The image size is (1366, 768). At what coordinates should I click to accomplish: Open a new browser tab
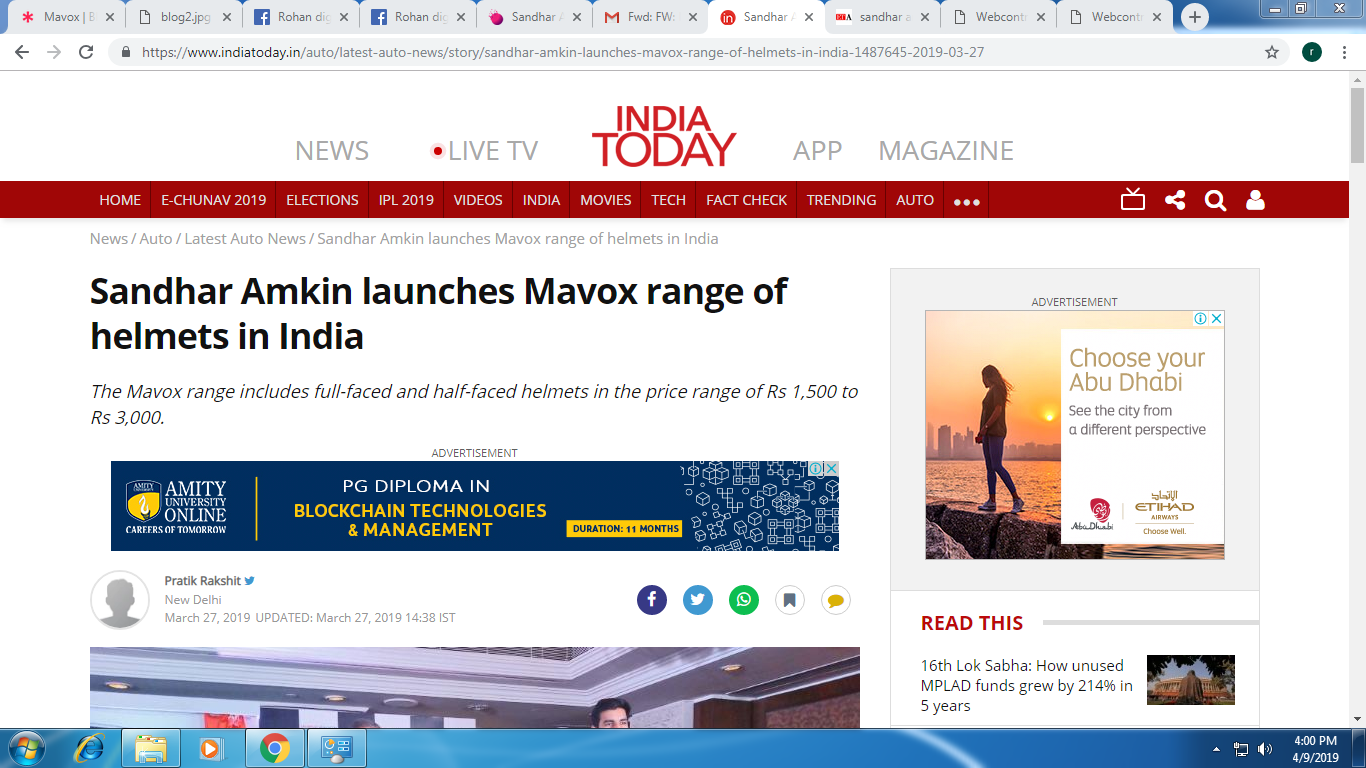point(1194,17)
